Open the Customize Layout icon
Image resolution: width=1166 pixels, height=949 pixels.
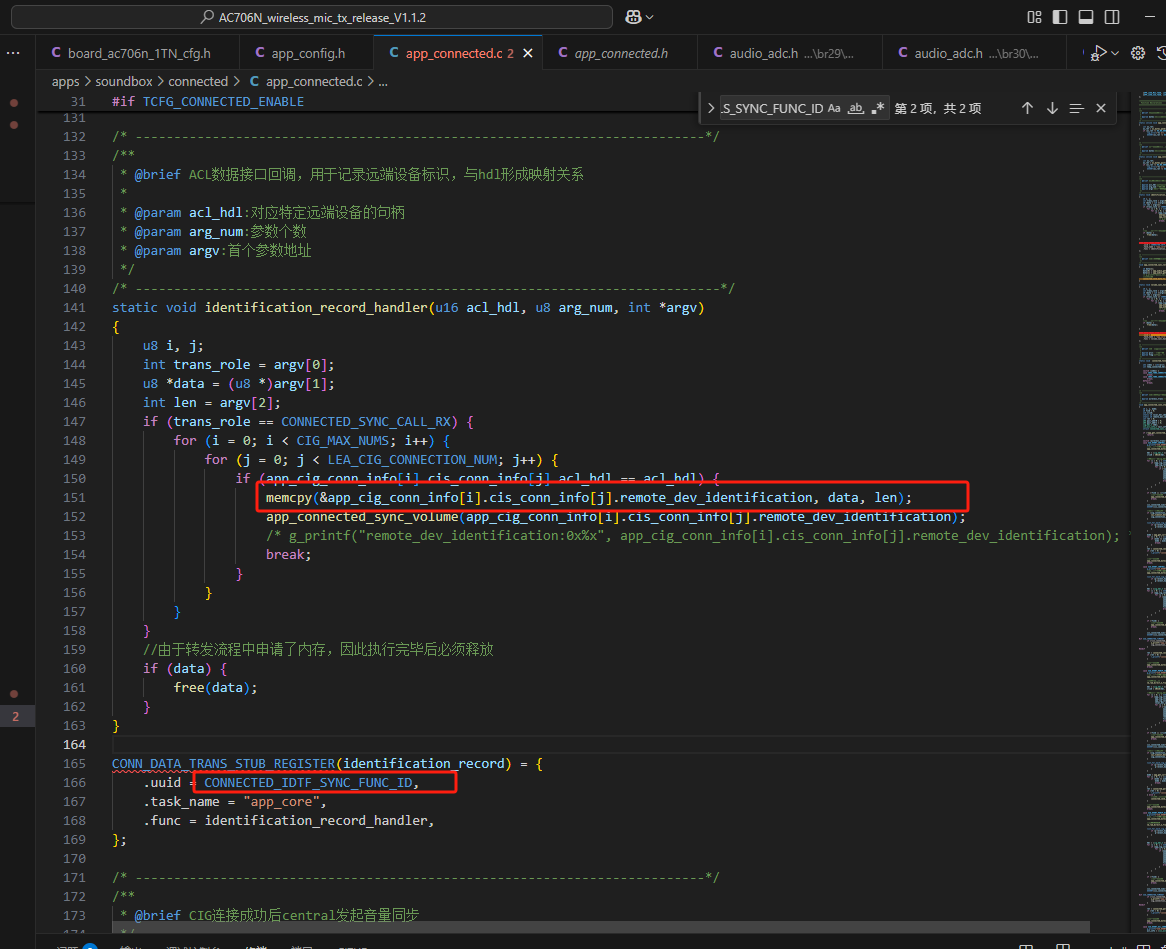point(1034,17)
